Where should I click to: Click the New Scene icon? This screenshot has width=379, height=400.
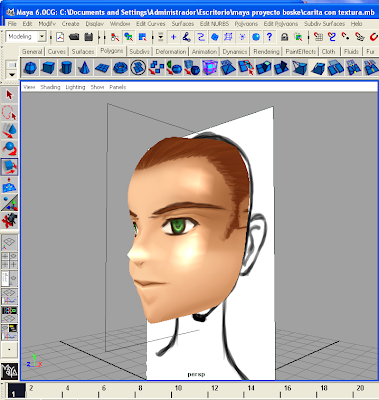[60, 37]
